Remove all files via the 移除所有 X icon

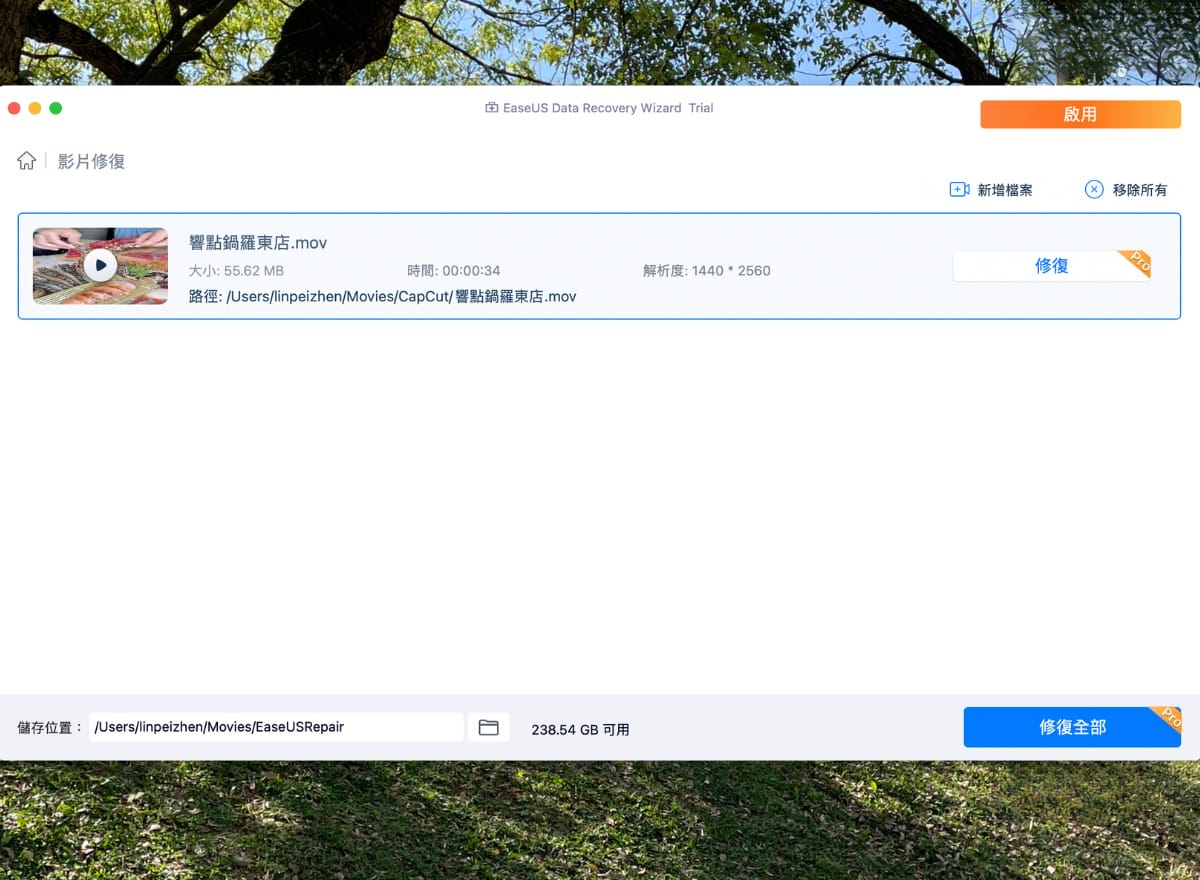coord(1094,189)
